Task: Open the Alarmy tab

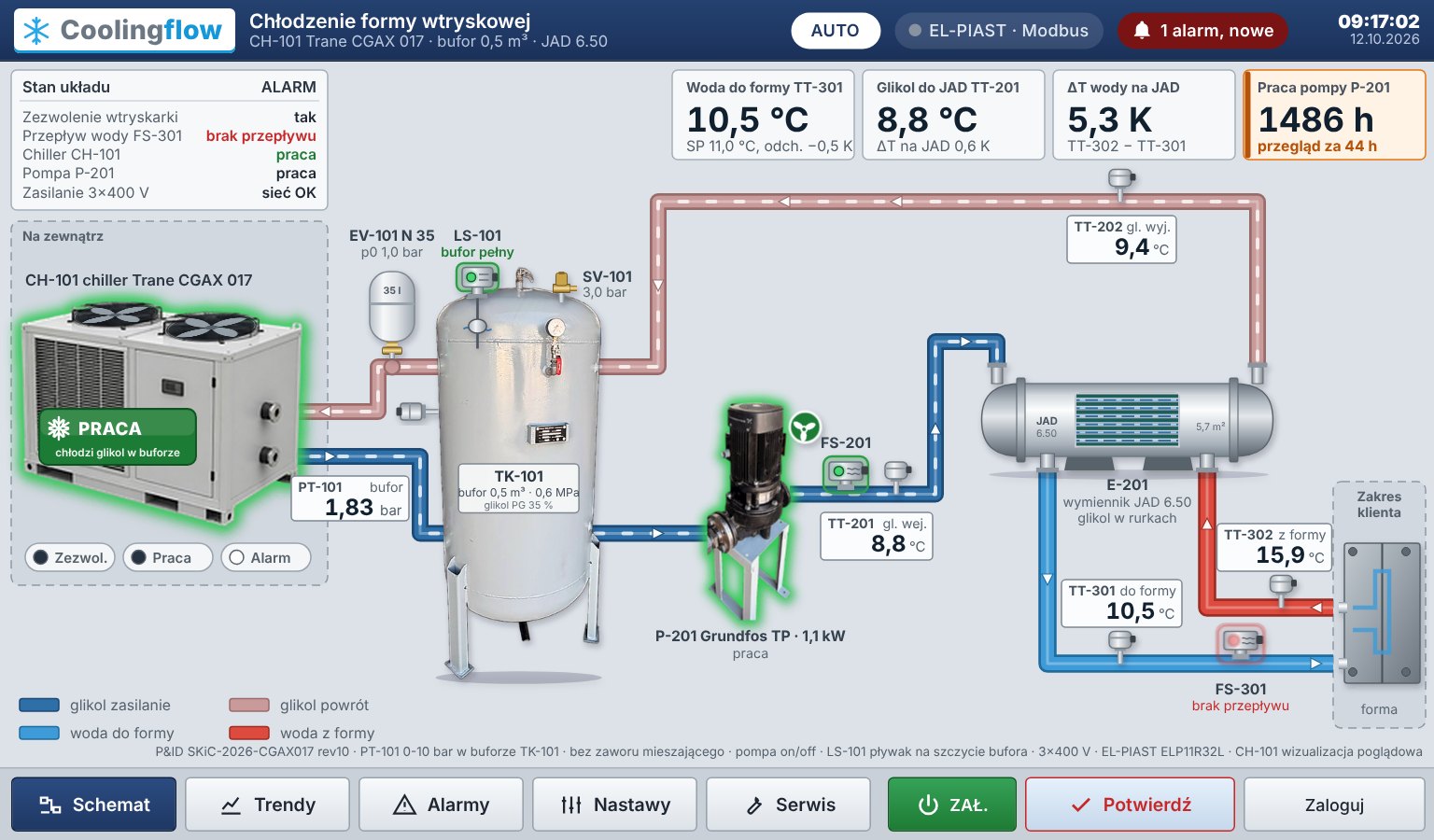Action: [441, 805]
